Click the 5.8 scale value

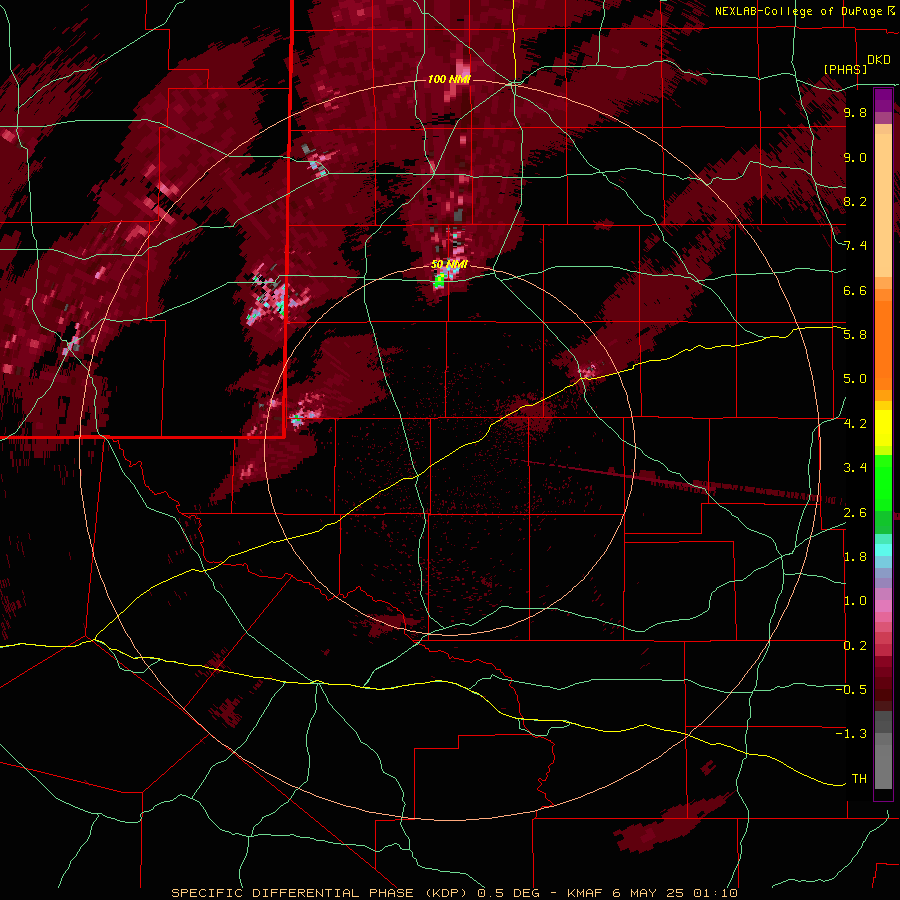855,335
